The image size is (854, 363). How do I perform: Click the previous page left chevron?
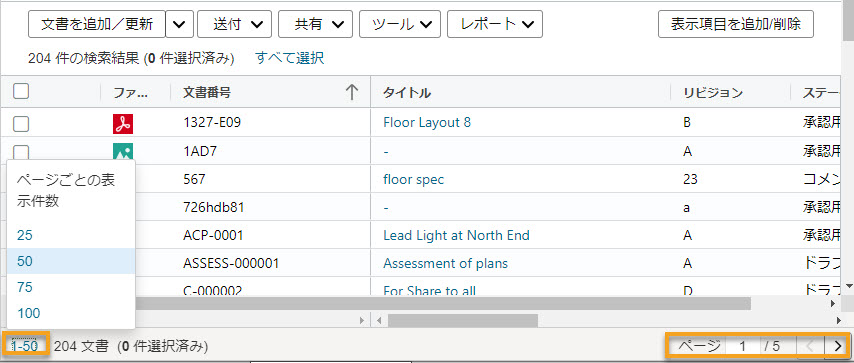click(x=809, y=345)
